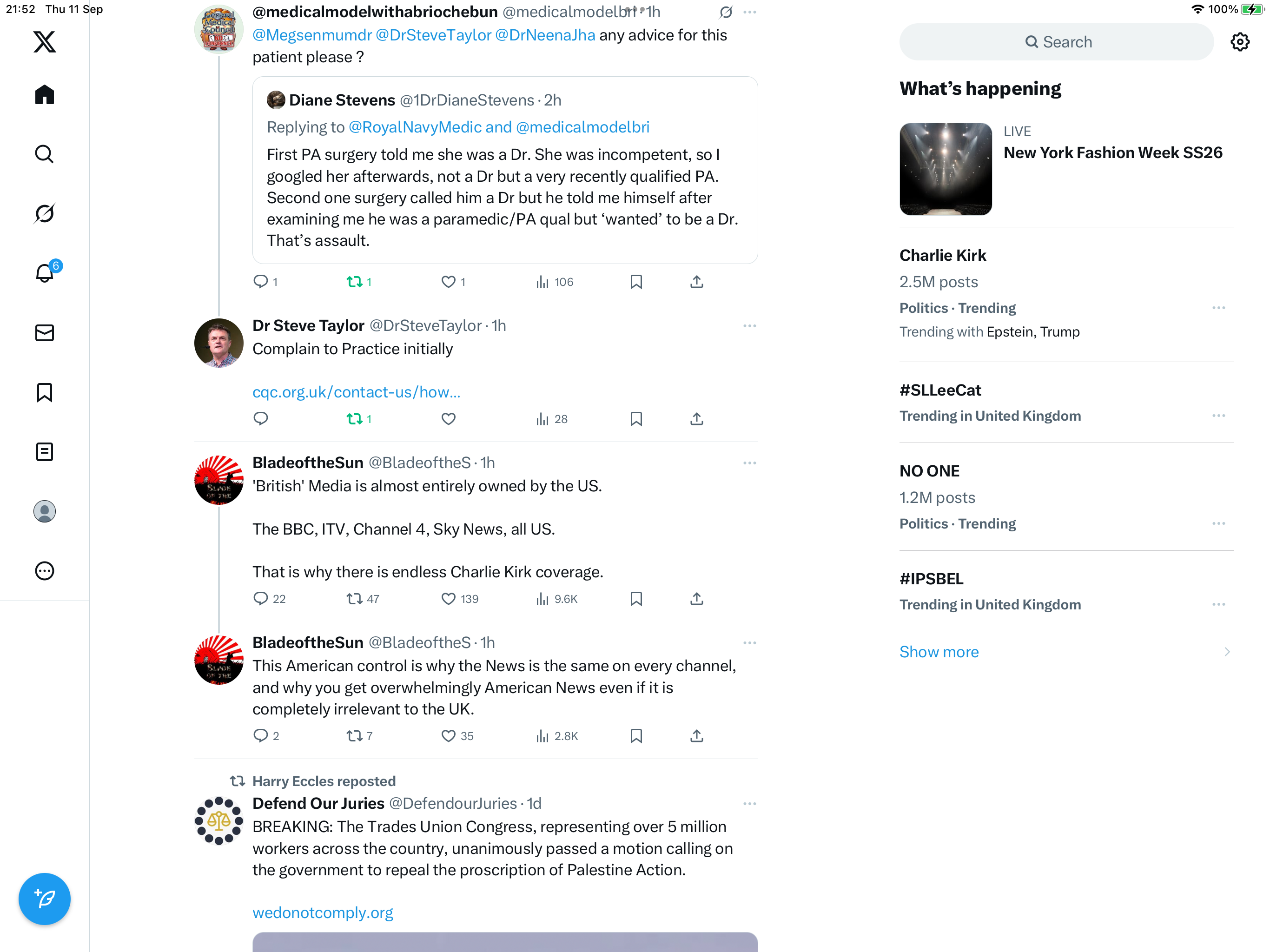Open Bookmarks in the left sidebar
This screenshot has height=952, width=1270.
pos(44,393)
